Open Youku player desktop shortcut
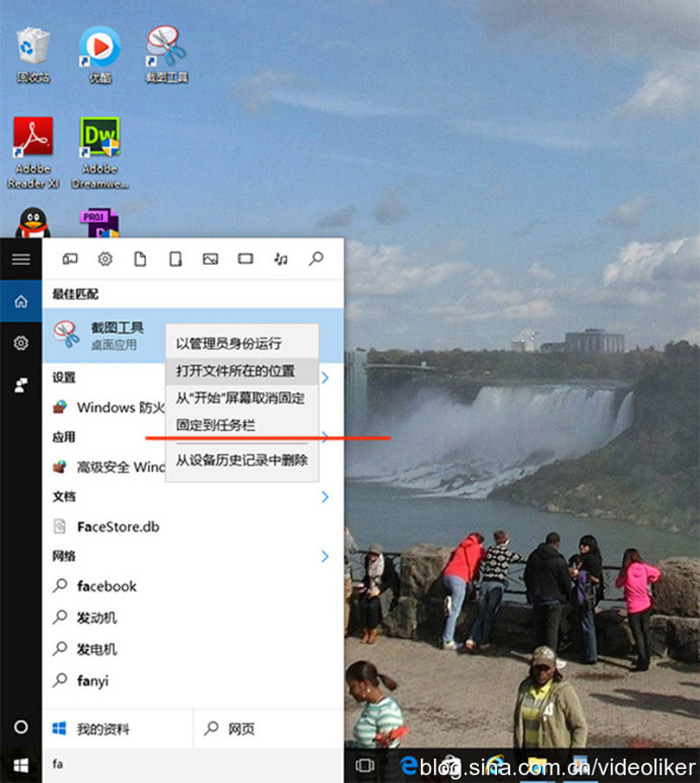The width and height of the screenshot is (700, 783). click(100, 52)
